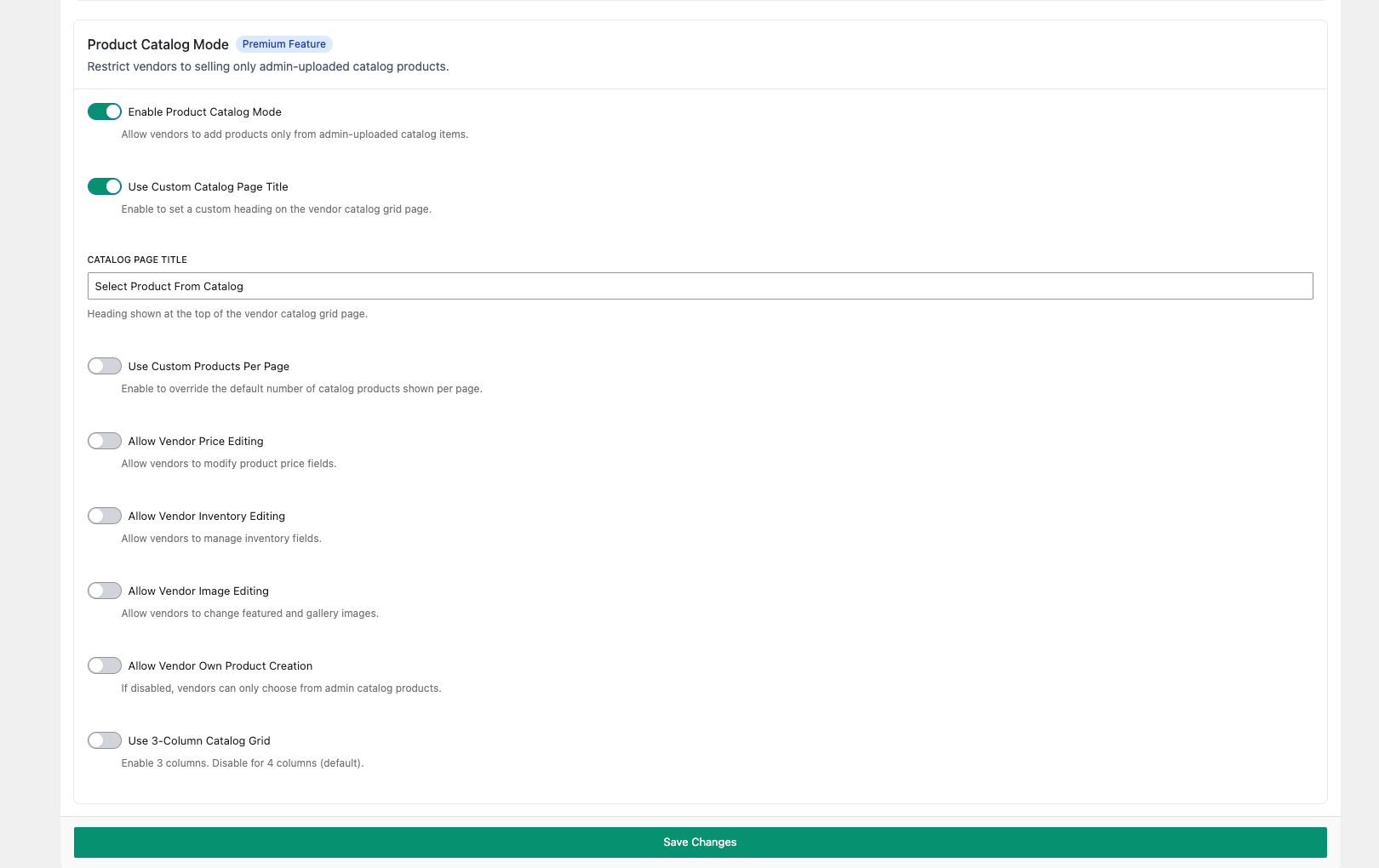
Task: Disable the Enable Product Catalog Mode toggle
Action: click(x=105, y=111)
